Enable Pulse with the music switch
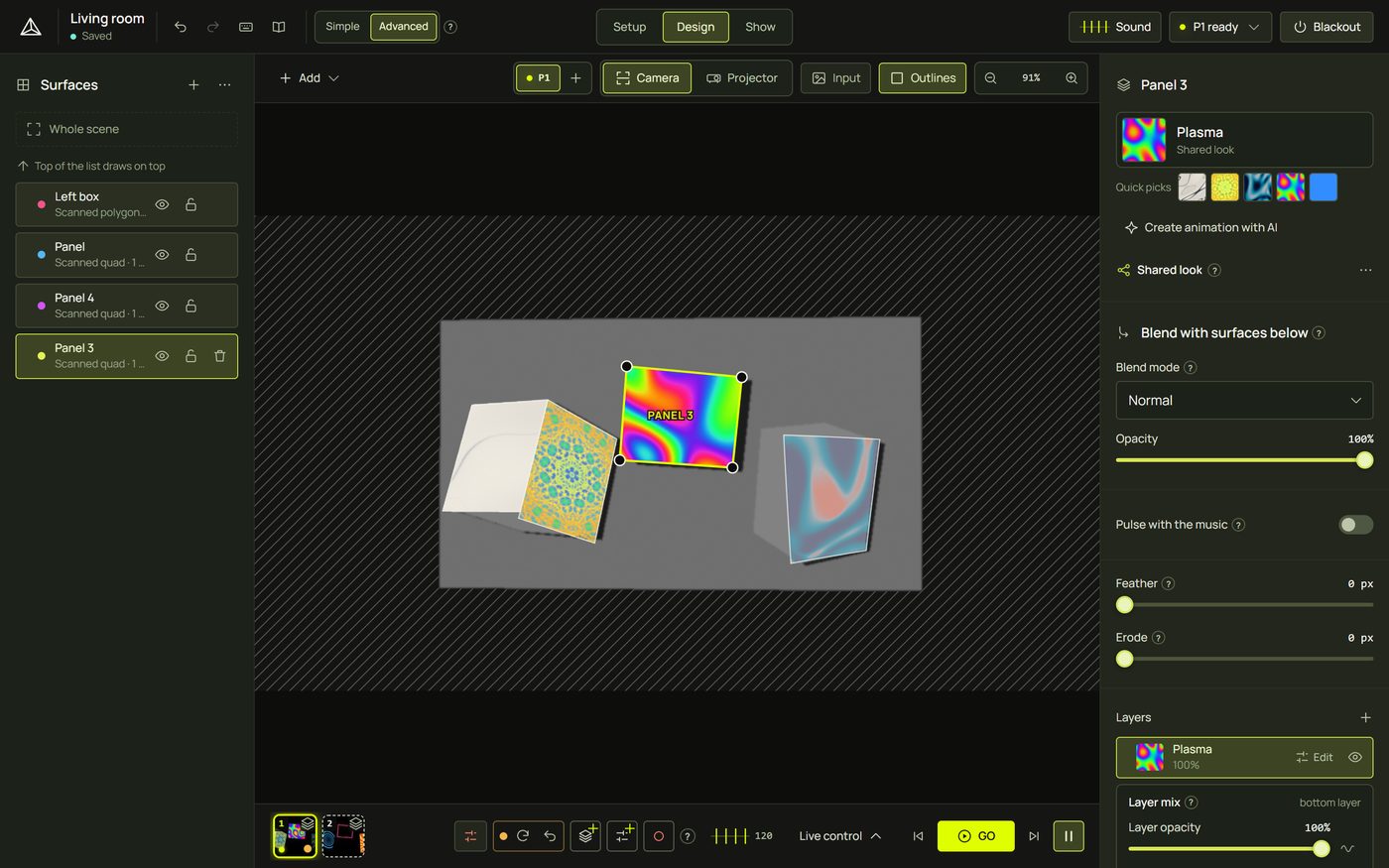 [x=1355, y=525]
